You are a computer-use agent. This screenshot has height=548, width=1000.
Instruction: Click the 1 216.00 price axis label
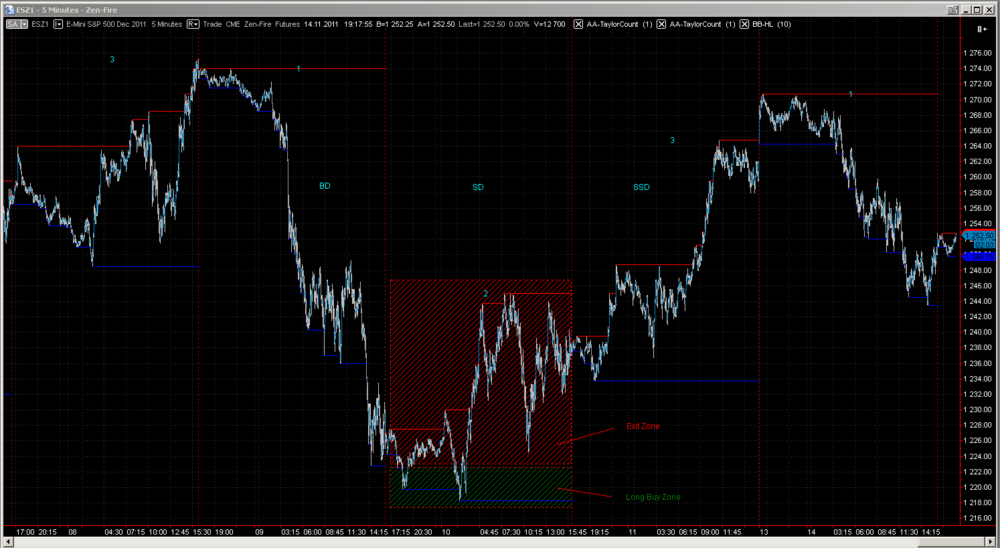coord(979,519)
